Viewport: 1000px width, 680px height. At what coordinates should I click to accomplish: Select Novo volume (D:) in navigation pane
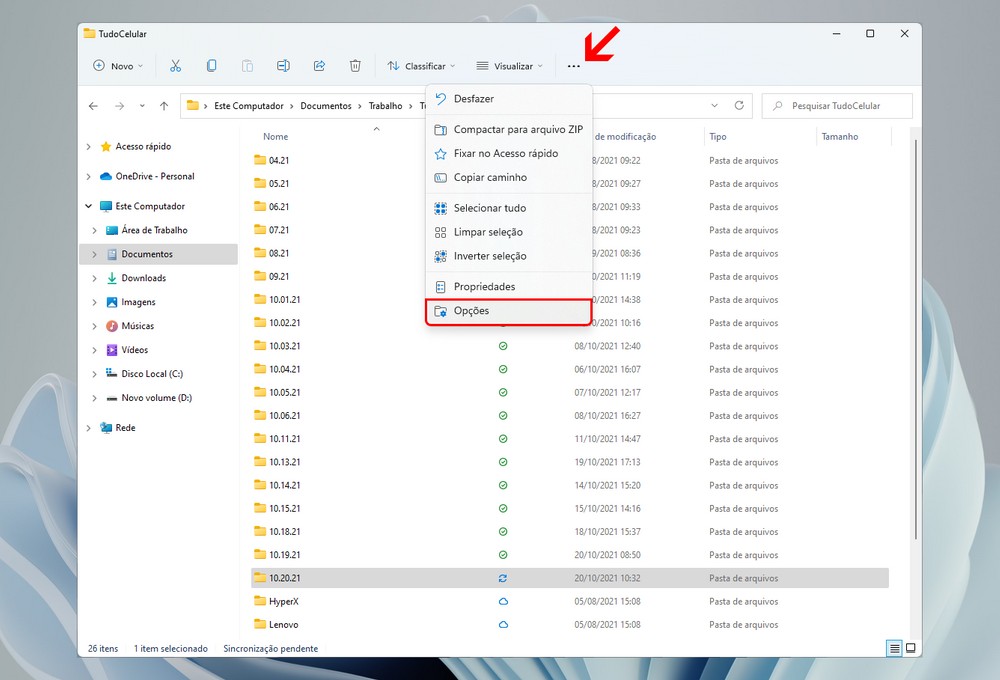158,398
